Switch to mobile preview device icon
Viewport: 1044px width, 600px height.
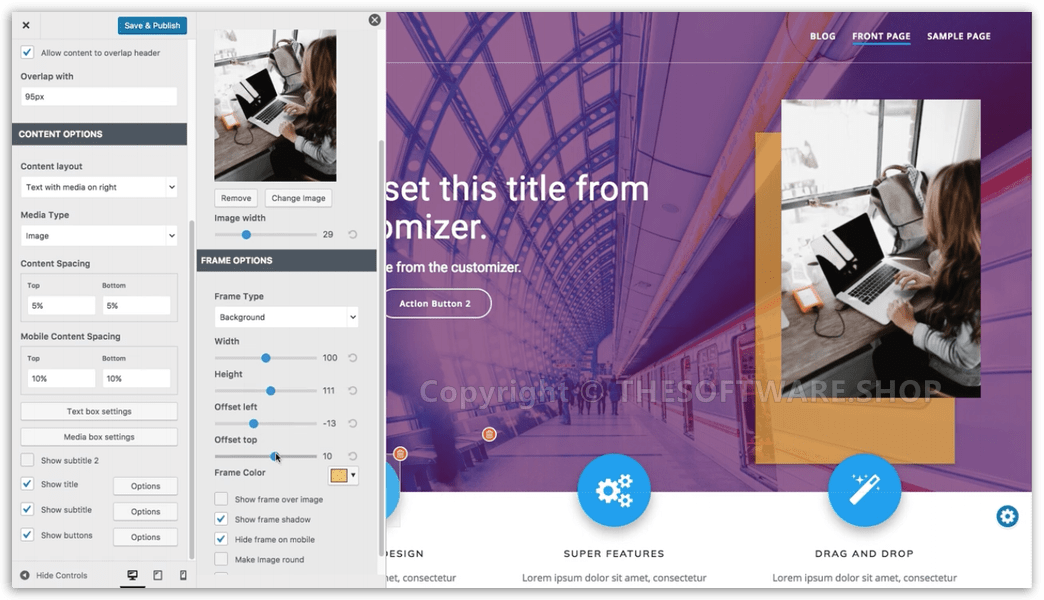(182, 575)
